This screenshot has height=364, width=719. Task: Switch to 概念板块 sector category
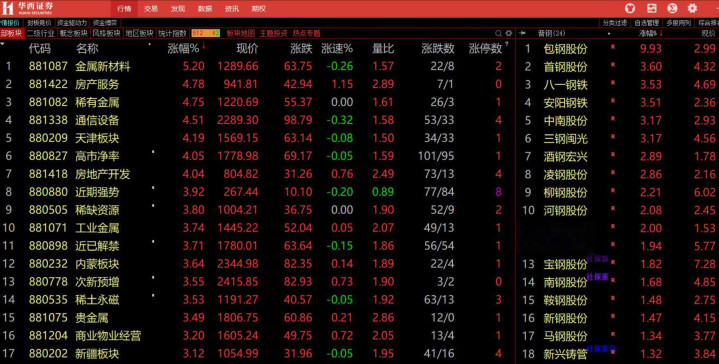pos(73,33)
